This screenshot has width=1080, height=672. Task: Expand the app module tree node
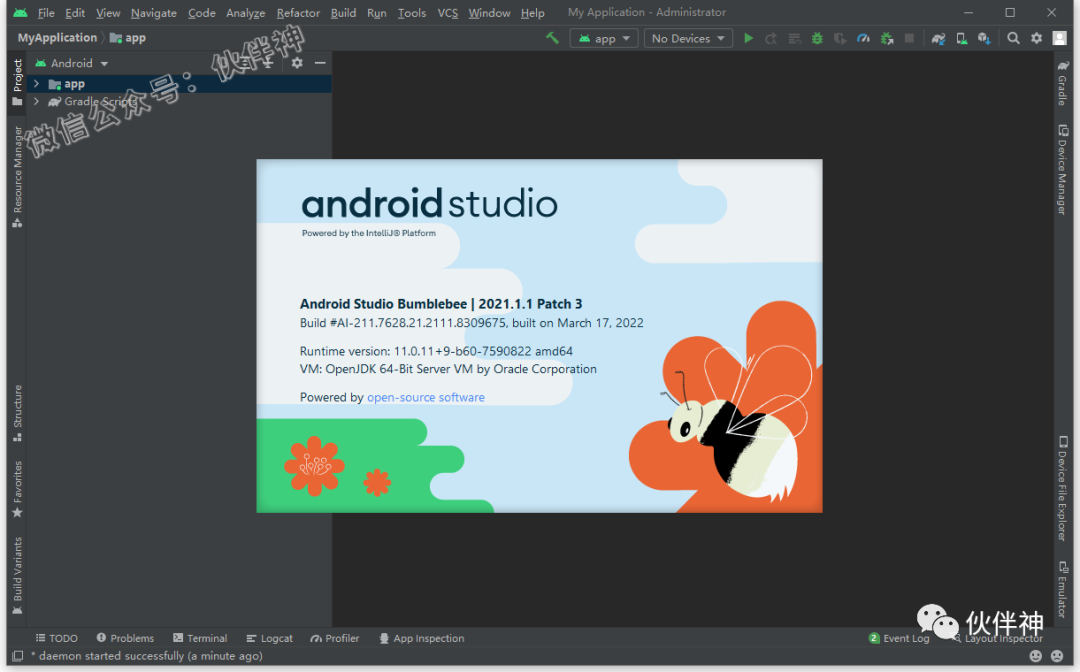pyautogui.click(x=37, y=83)
